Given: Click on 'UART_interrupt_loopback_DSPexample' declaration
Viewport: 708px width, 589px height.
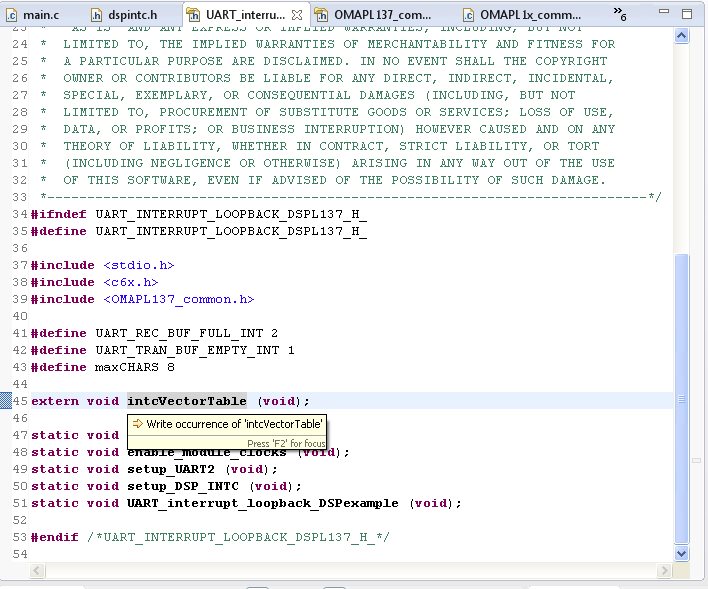Looking at the screenshot, I should [263, 503].
